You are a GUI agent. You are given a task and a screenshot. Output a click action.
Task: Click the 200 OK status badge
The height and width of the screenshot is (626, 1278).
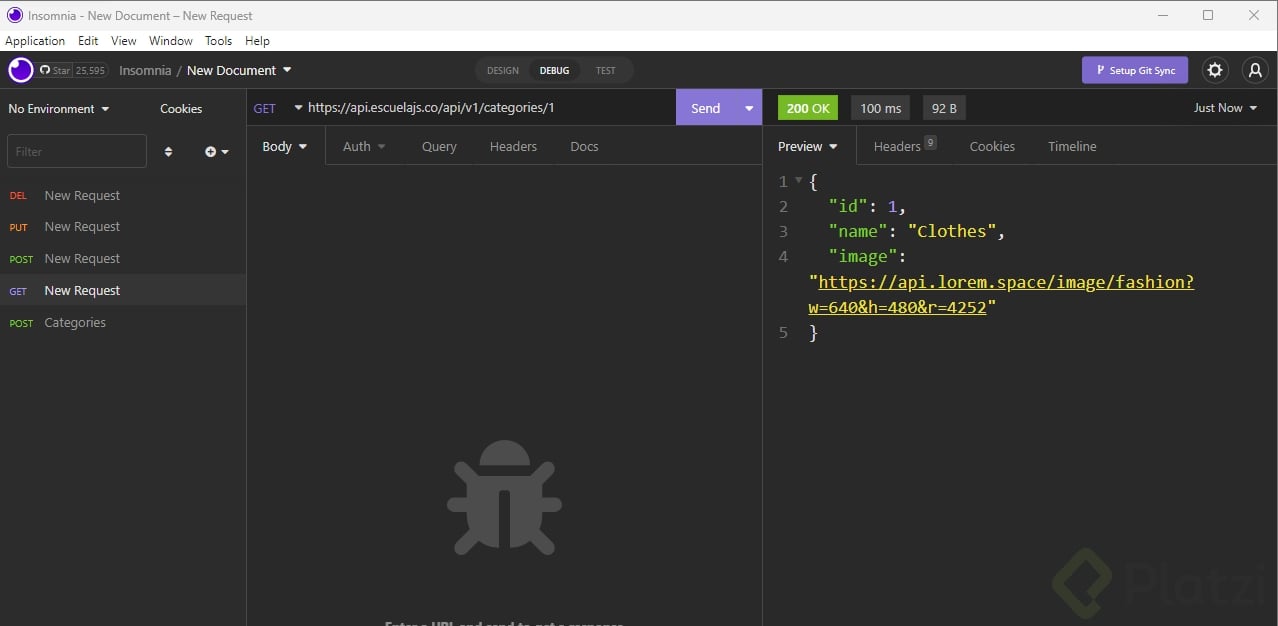[x=808, y=108]
